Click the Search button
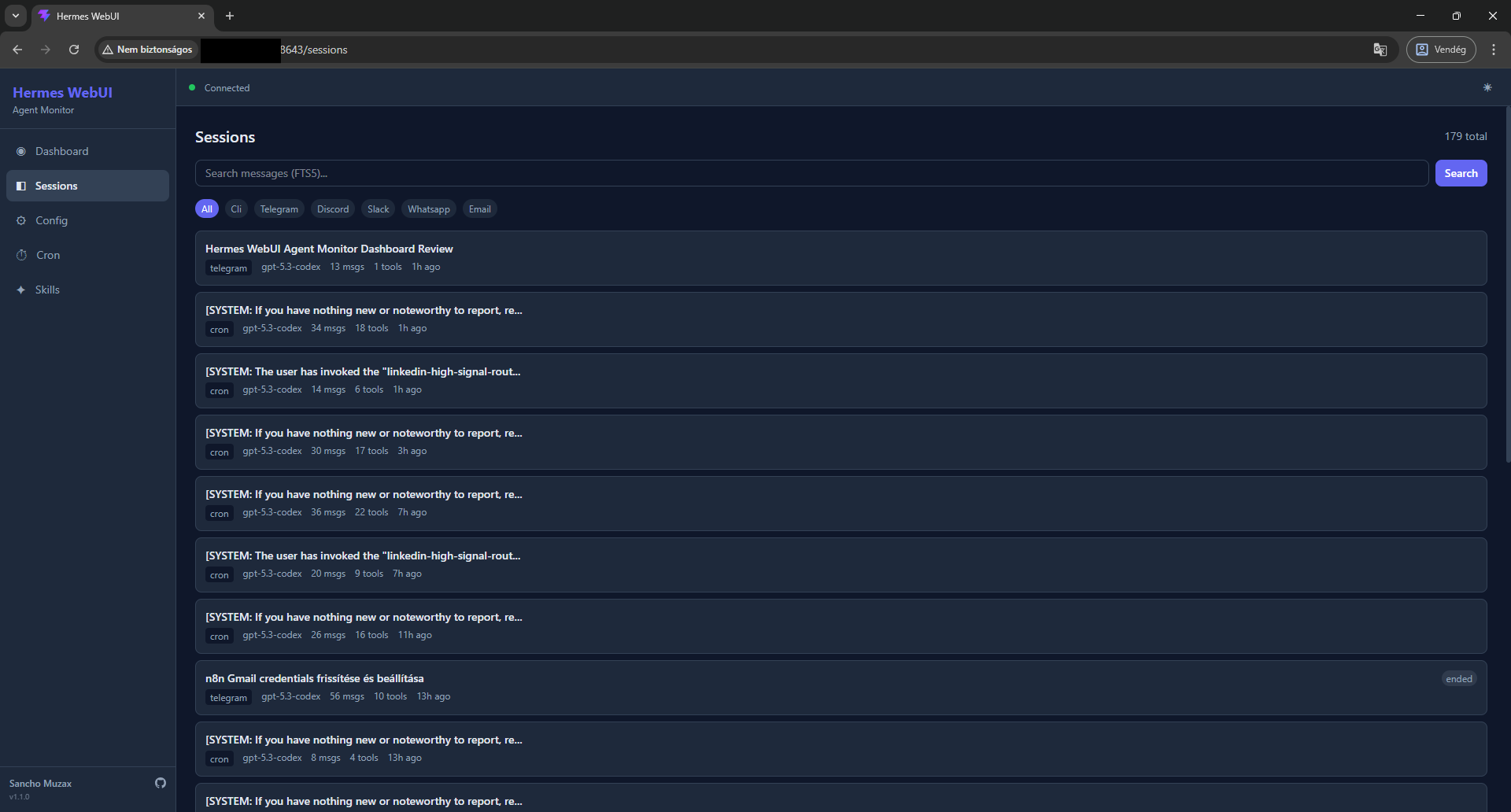The image size is (1511, 812). click(1461, 173)
